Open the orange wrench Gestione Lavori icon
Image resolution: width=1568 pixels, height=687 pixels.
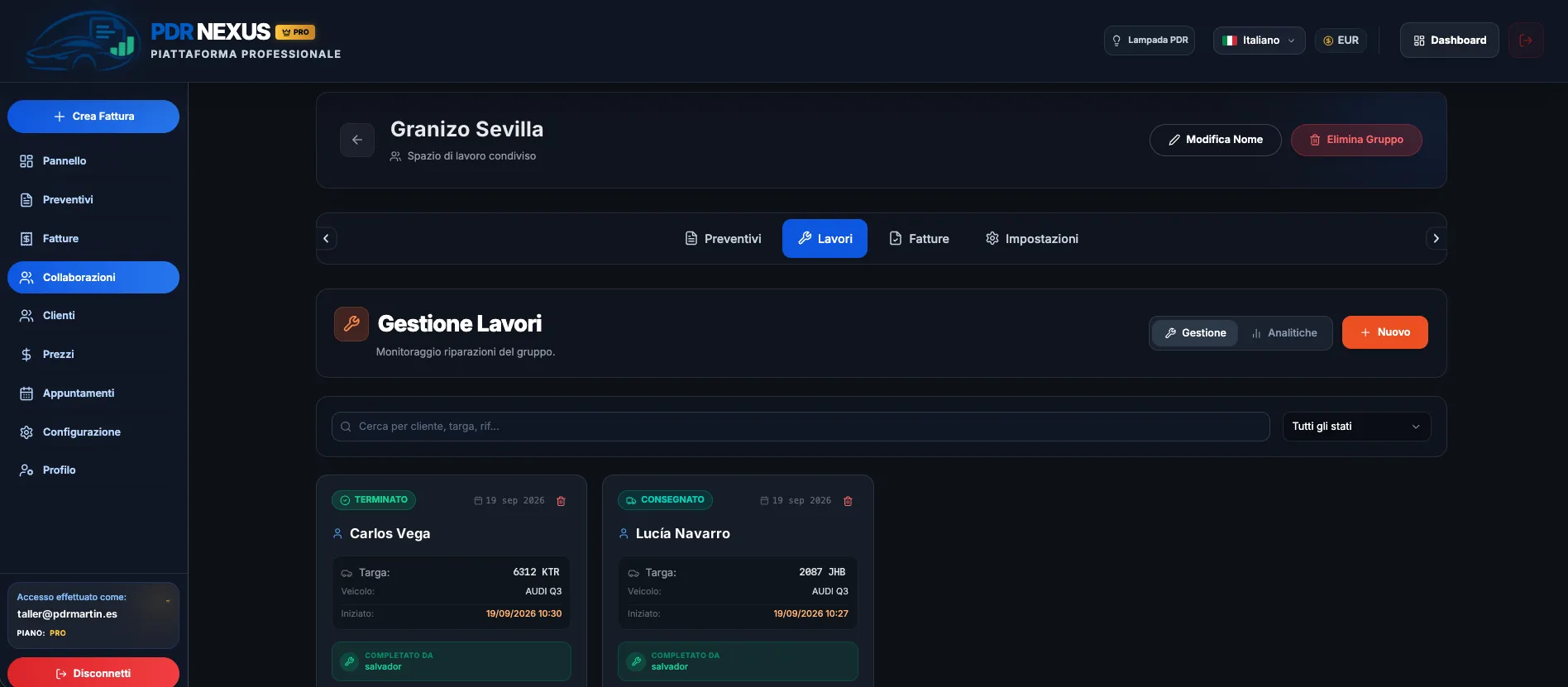(351, 324)
